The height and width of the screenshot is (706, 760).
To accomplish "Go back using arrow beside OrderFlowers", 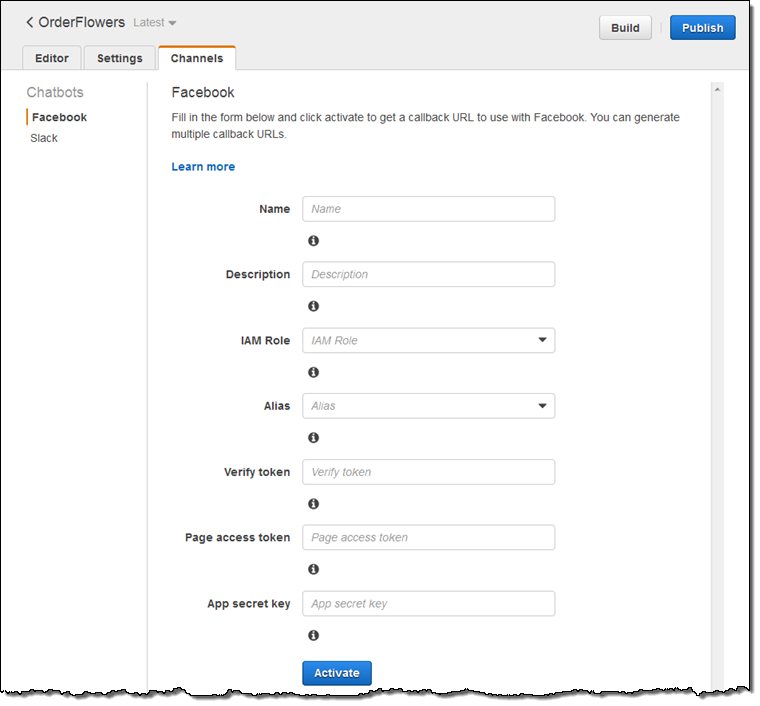I will pyautogui.click(x=30, y=22).
